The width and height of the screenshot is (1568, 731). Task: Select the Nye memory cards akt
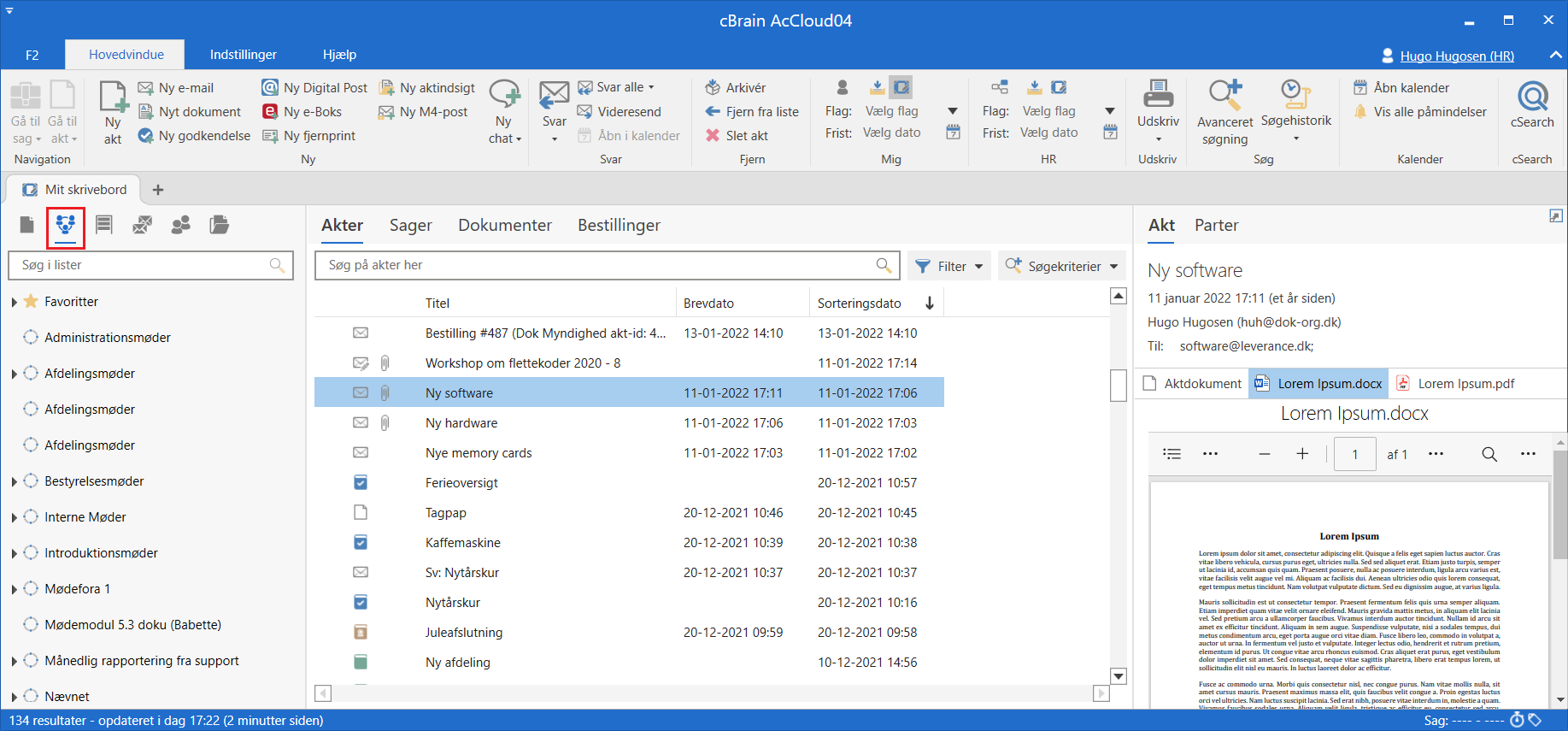coord(629,452)
